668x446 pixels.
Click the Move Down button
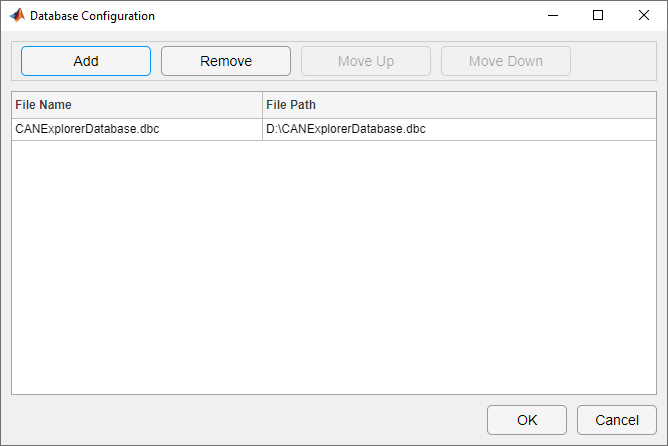click(506, 61)
